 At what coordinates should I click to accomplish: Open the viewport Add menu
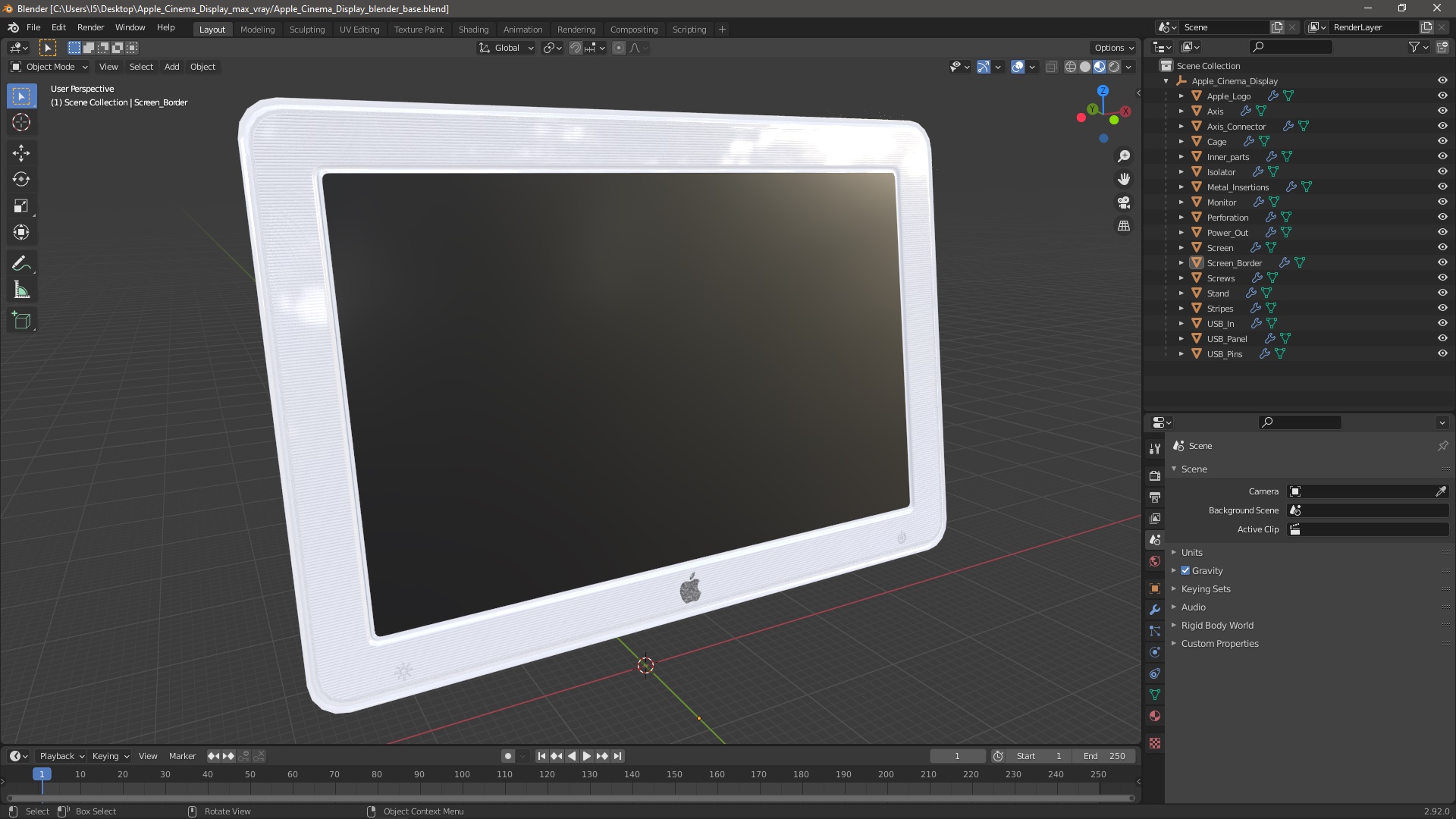point(172,67)
